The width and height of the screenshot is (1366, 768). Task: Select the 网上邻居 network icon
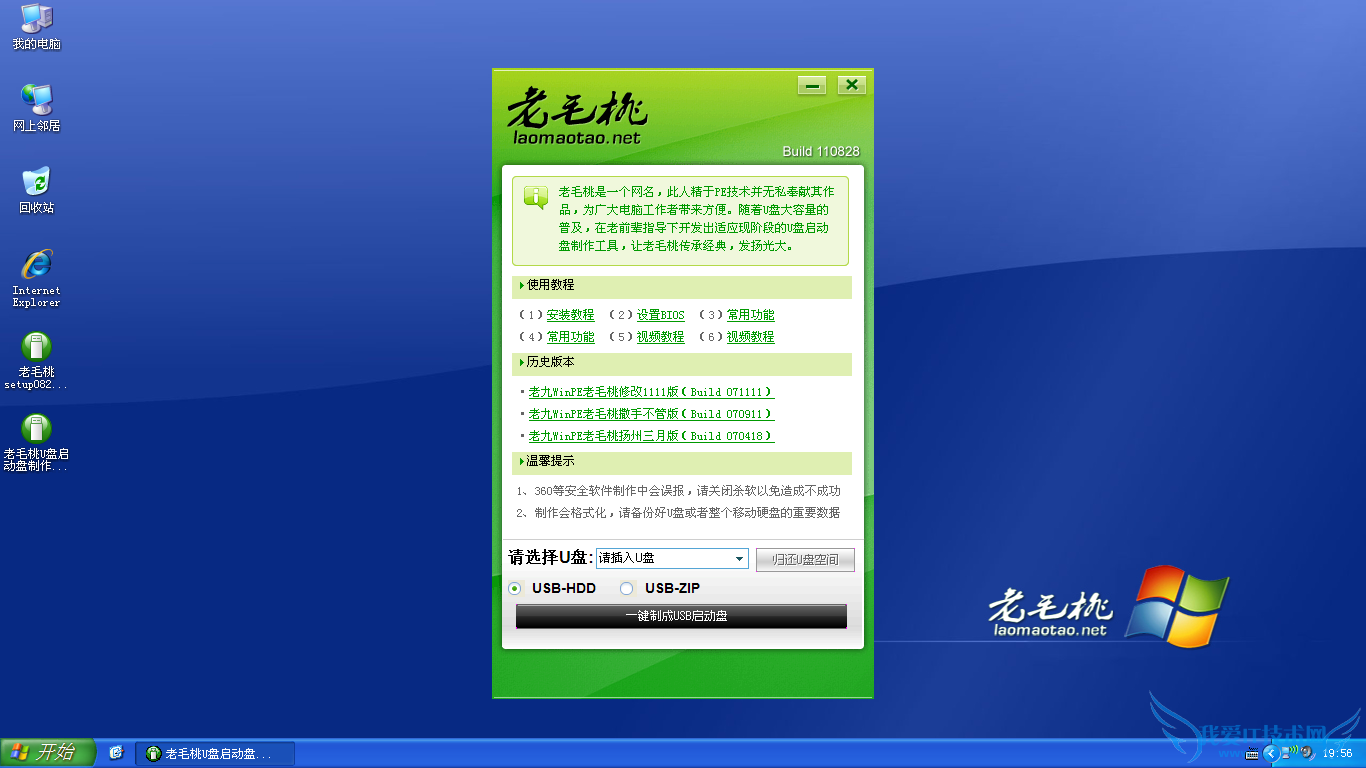(37, 109)
